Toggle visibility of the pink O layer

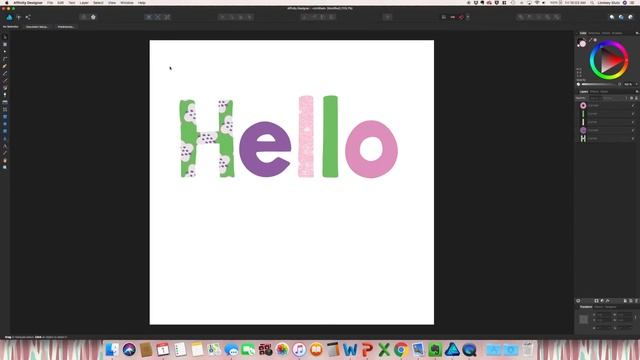coord(633,106)
